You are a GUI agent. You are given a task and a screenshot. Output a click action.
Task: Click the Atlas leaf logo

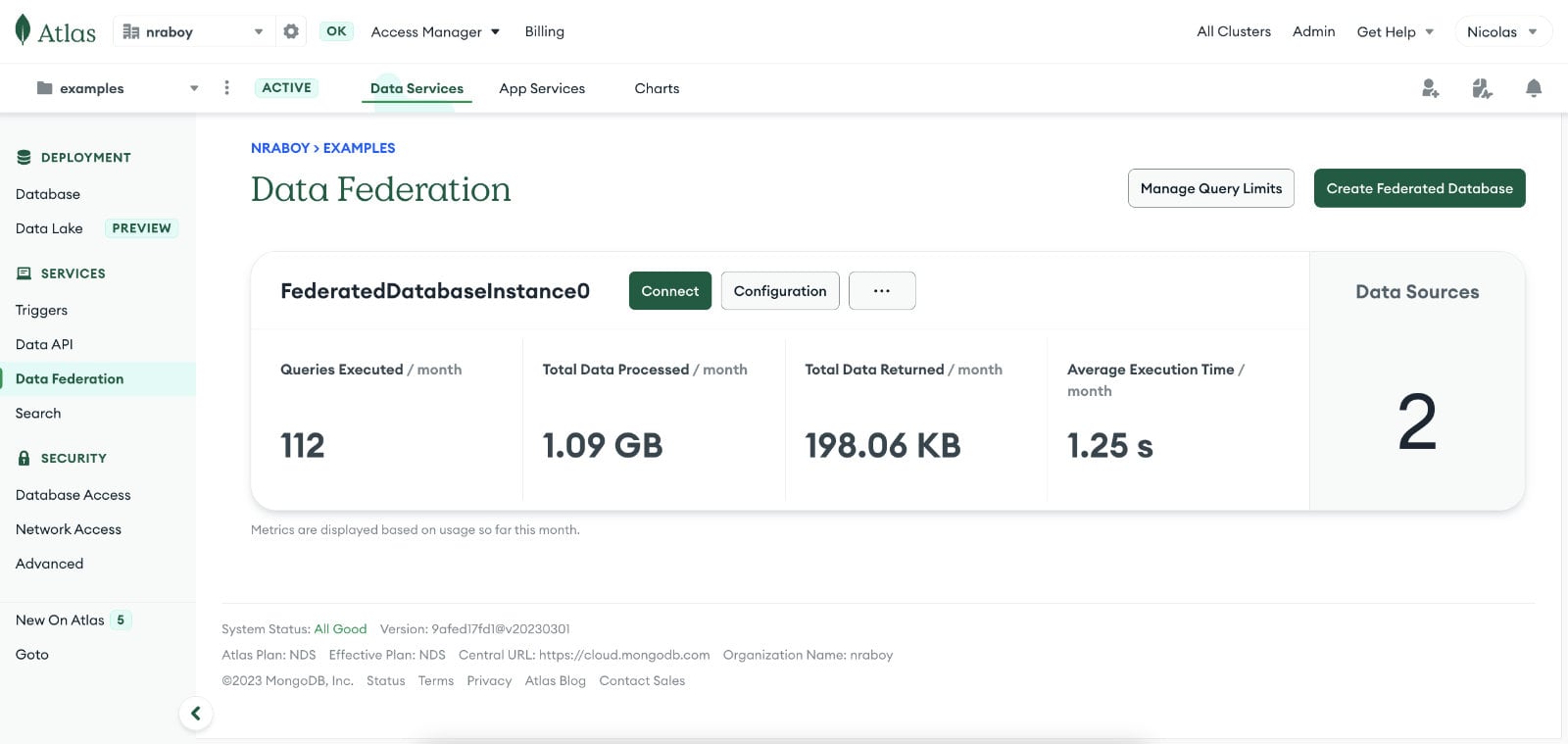23,30
